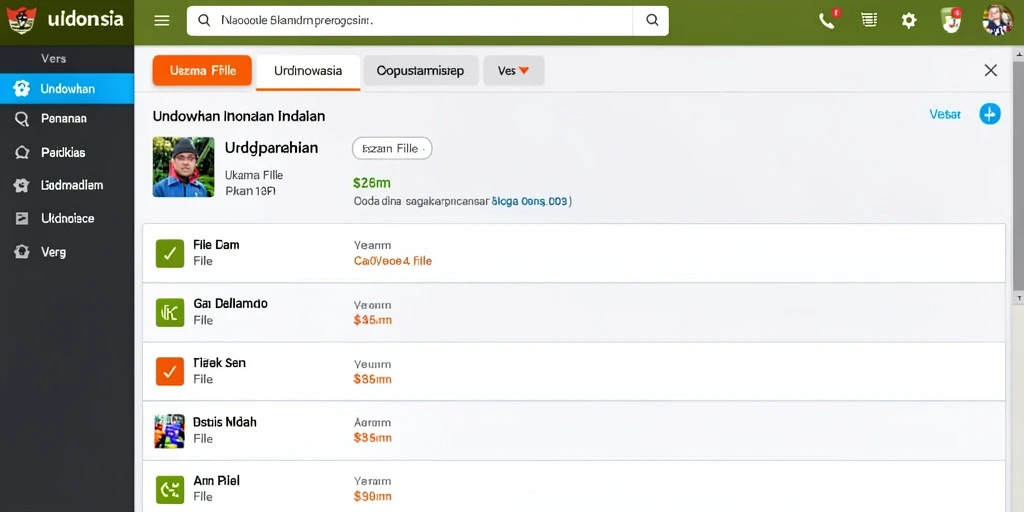The height and width of the screenshot is (512, 1024).
Task: Open user profile avatar in header
Action: click(x=997, y=20)
